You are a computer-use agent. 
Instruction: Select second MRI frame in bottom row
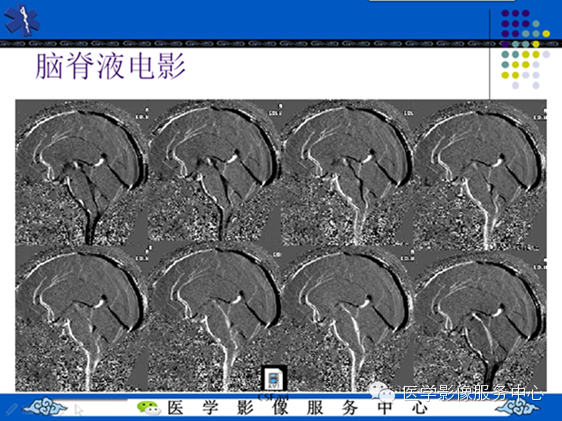214,318
